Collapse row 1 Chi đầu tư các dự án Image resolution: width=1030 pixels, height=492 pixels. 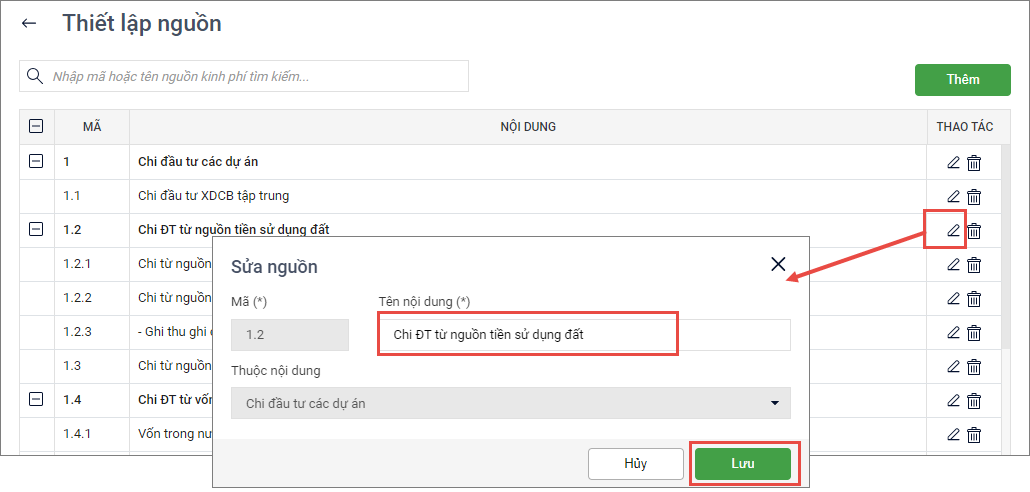[x=36, y=161]
